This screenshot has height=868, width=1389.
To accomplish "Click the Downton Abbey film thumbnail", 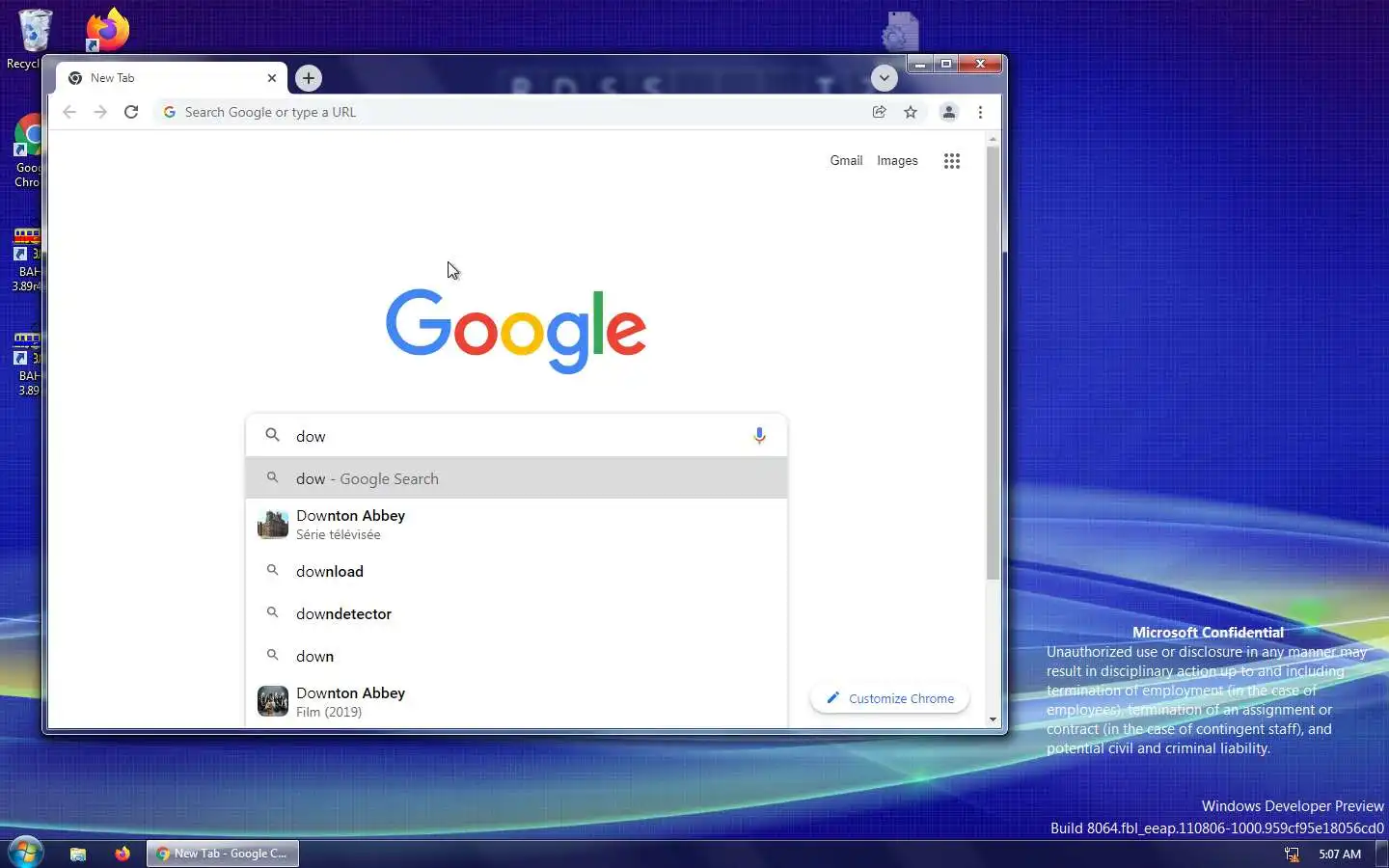I will pos(273,701).
